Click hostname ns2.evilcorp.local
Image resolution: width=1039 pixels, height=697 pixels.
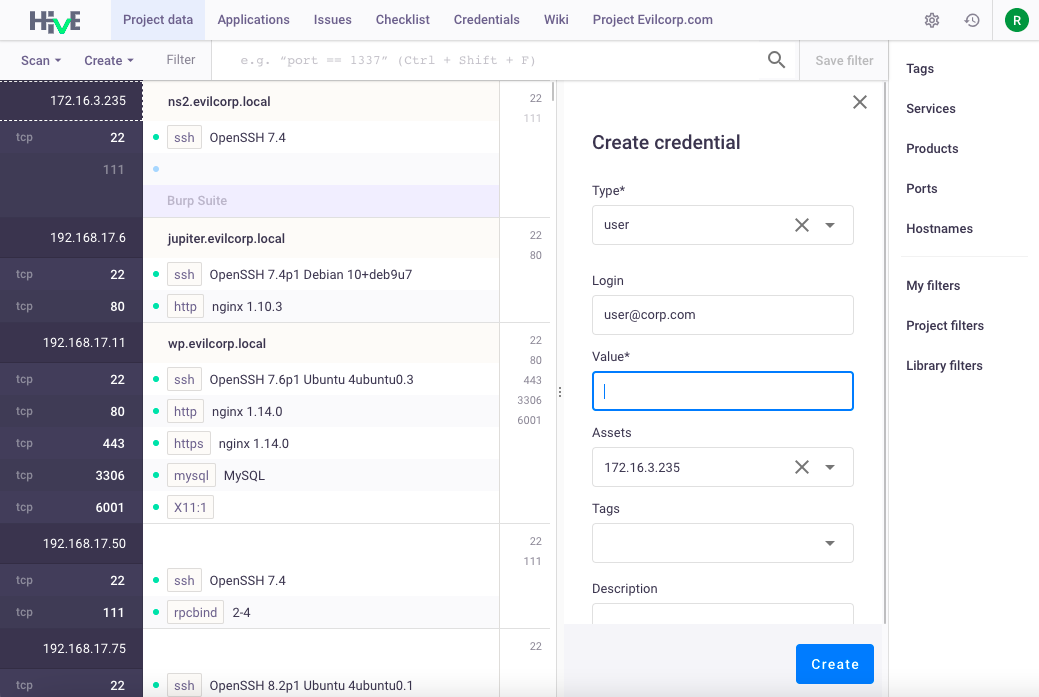(219, 101)
